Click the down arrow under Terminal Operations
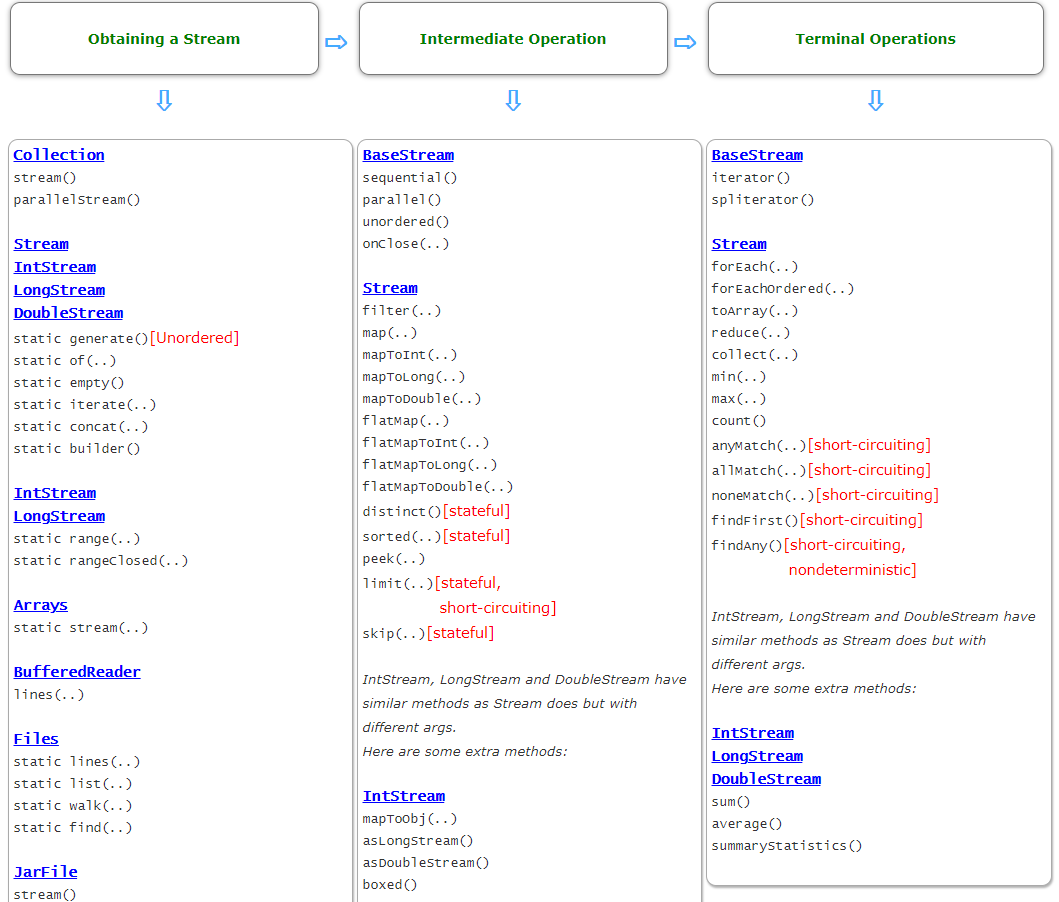1059x902 pixels. (875, 101)
